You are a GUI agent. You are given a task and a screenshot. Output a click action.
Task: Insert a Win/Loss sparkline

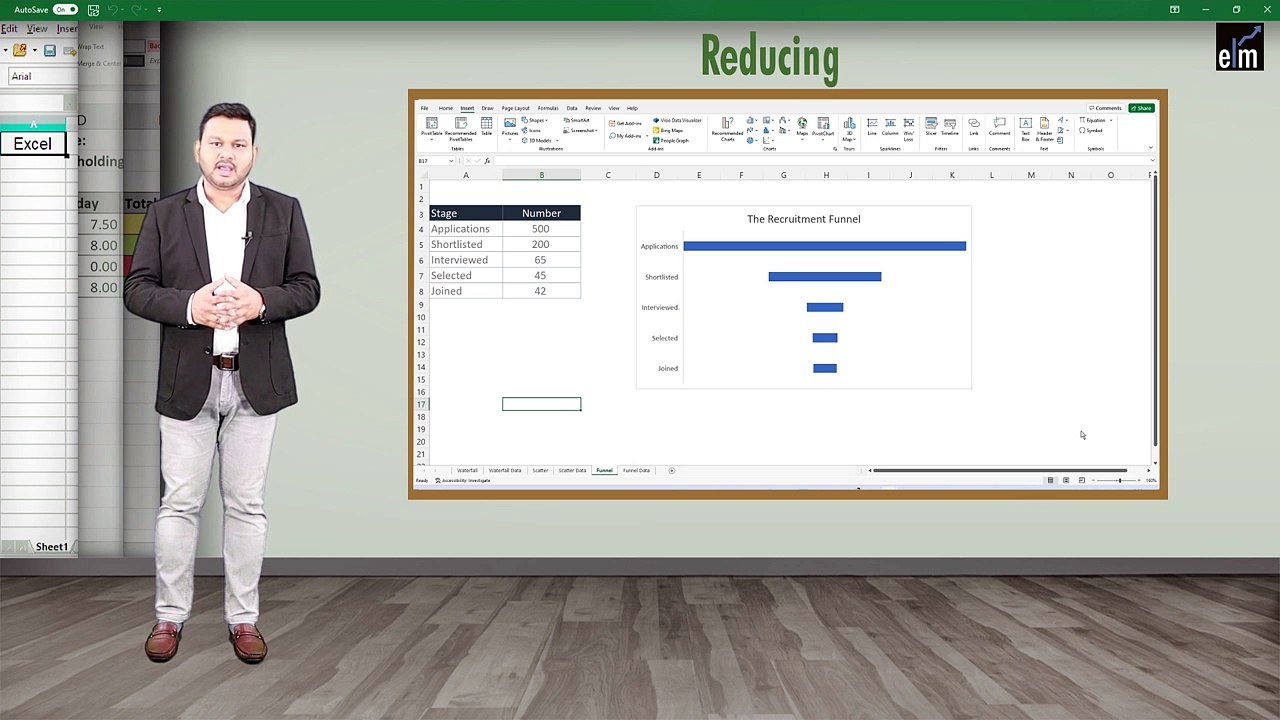click(909, 128)
